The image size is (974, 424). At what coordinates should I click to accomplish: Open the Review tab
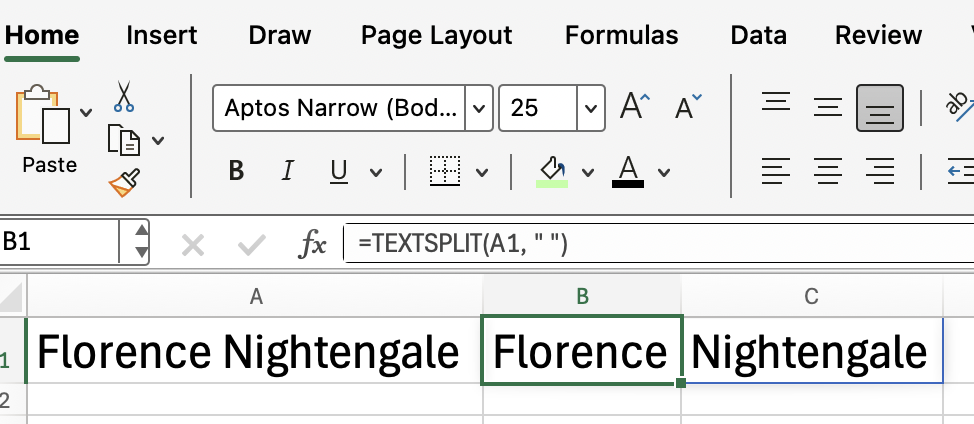(x=878, y=35)
